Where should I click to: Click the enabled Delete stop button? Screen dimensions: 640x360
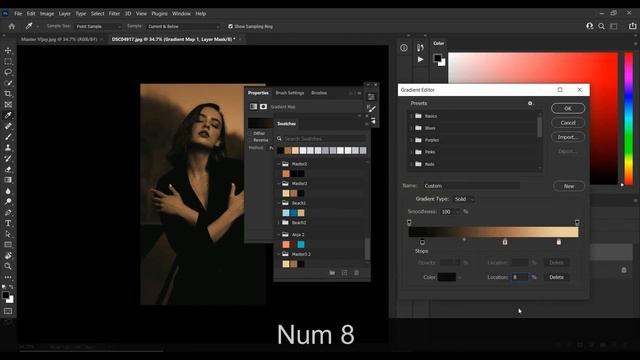pos(556,277)
